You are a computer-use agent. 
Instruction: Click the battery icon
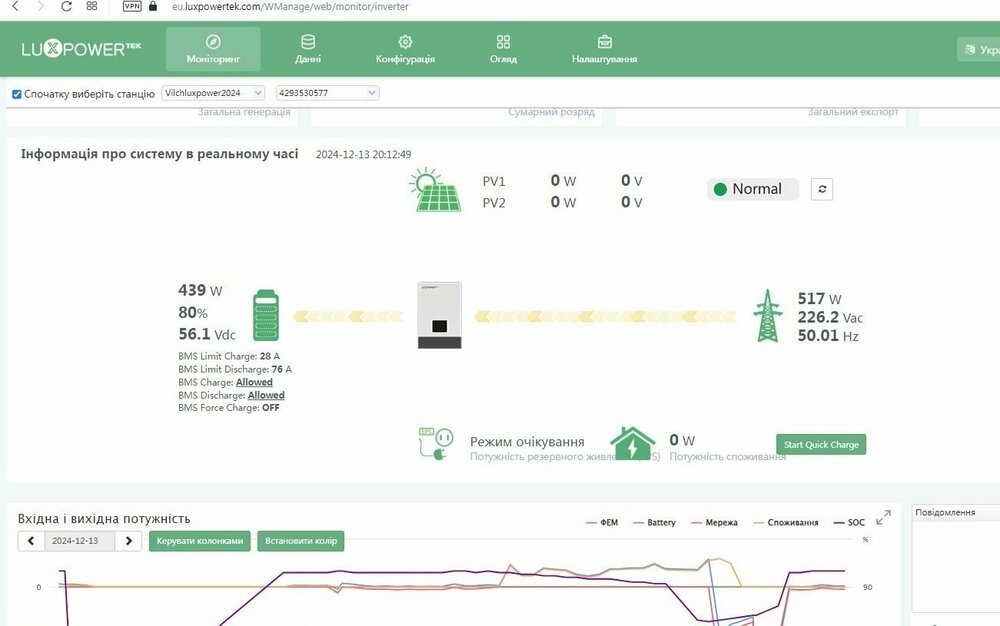click(x=266, y=315)
